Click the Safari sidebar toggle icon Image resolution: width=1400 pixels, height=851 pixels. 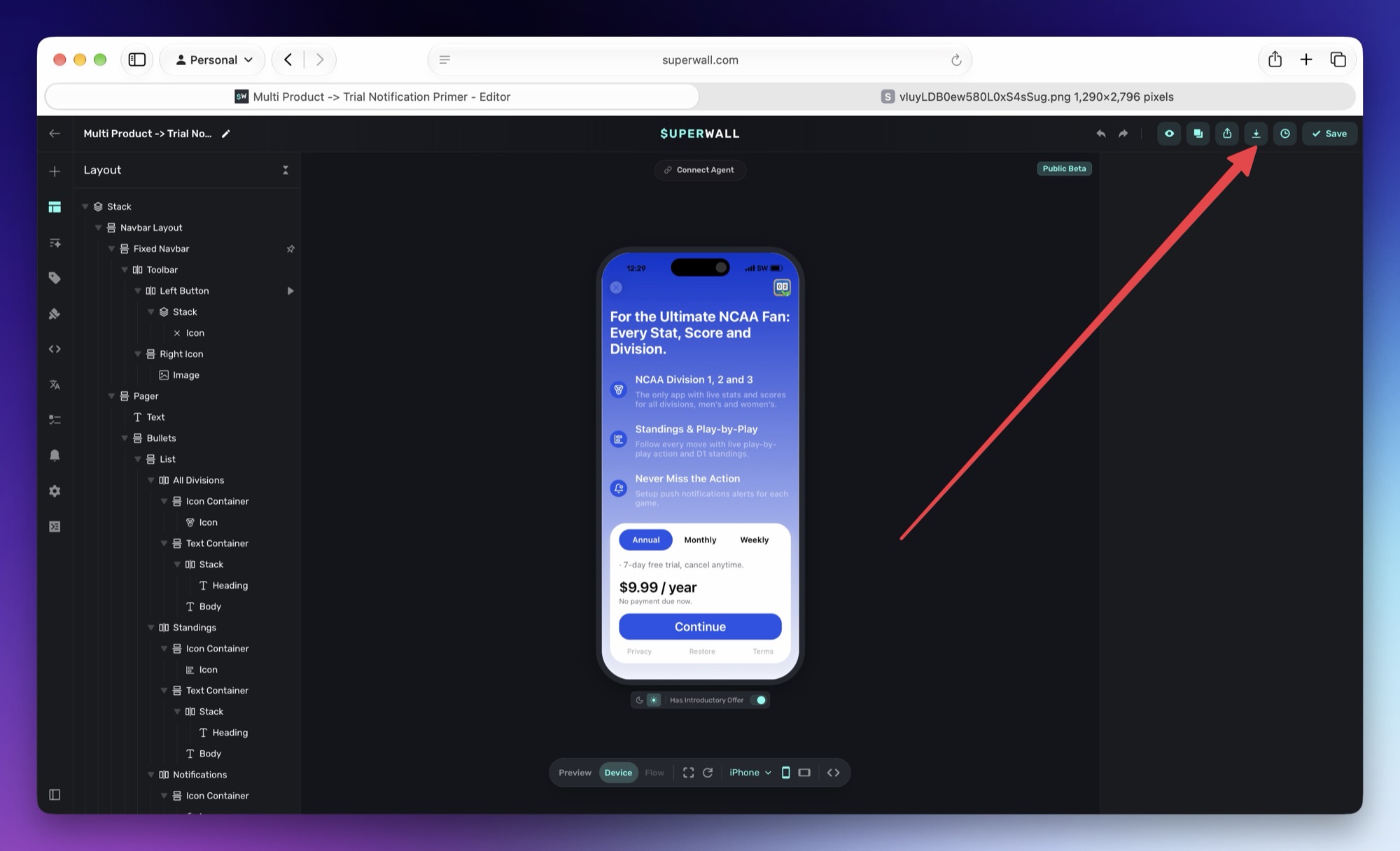point(137,59)
